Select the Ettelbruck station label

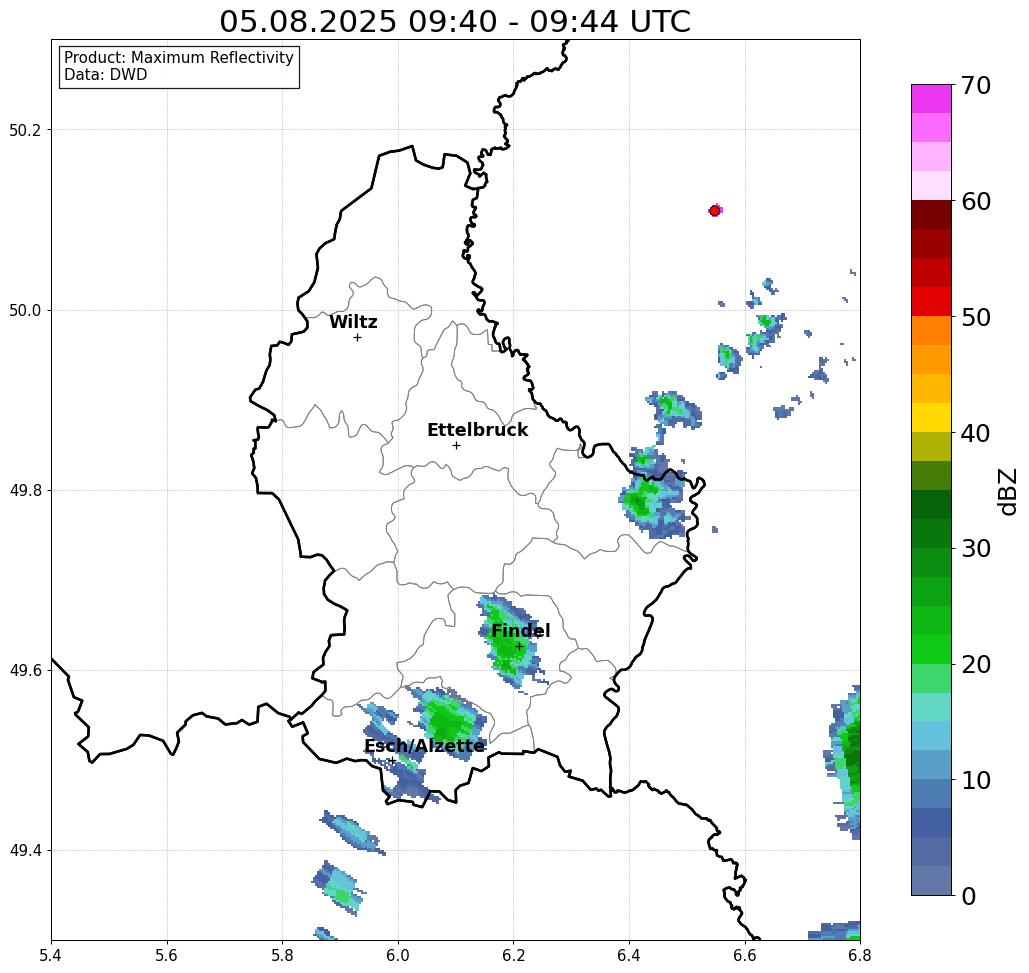(477, 430)
